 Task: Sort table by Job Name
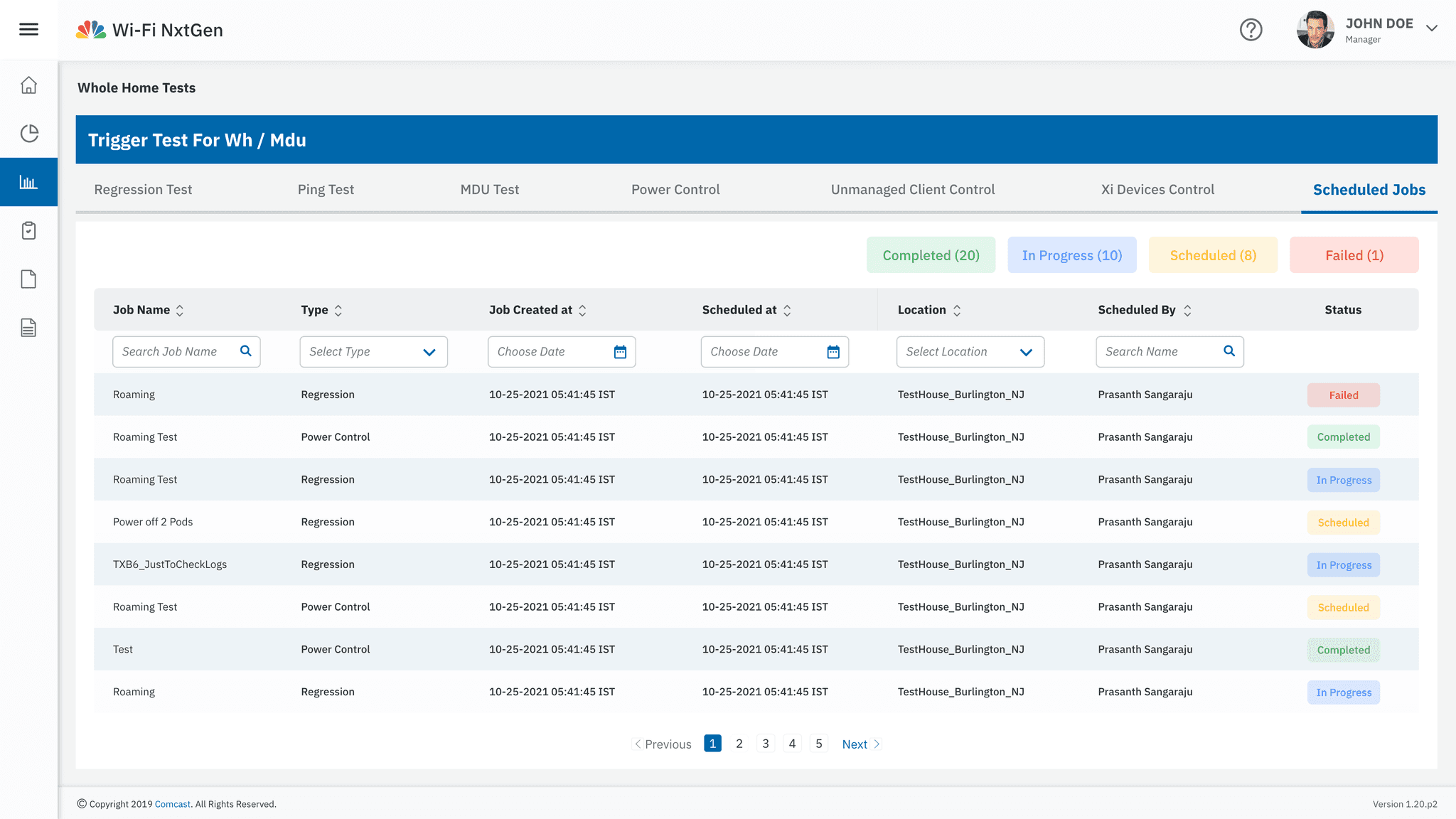click(x=180, y=311)
